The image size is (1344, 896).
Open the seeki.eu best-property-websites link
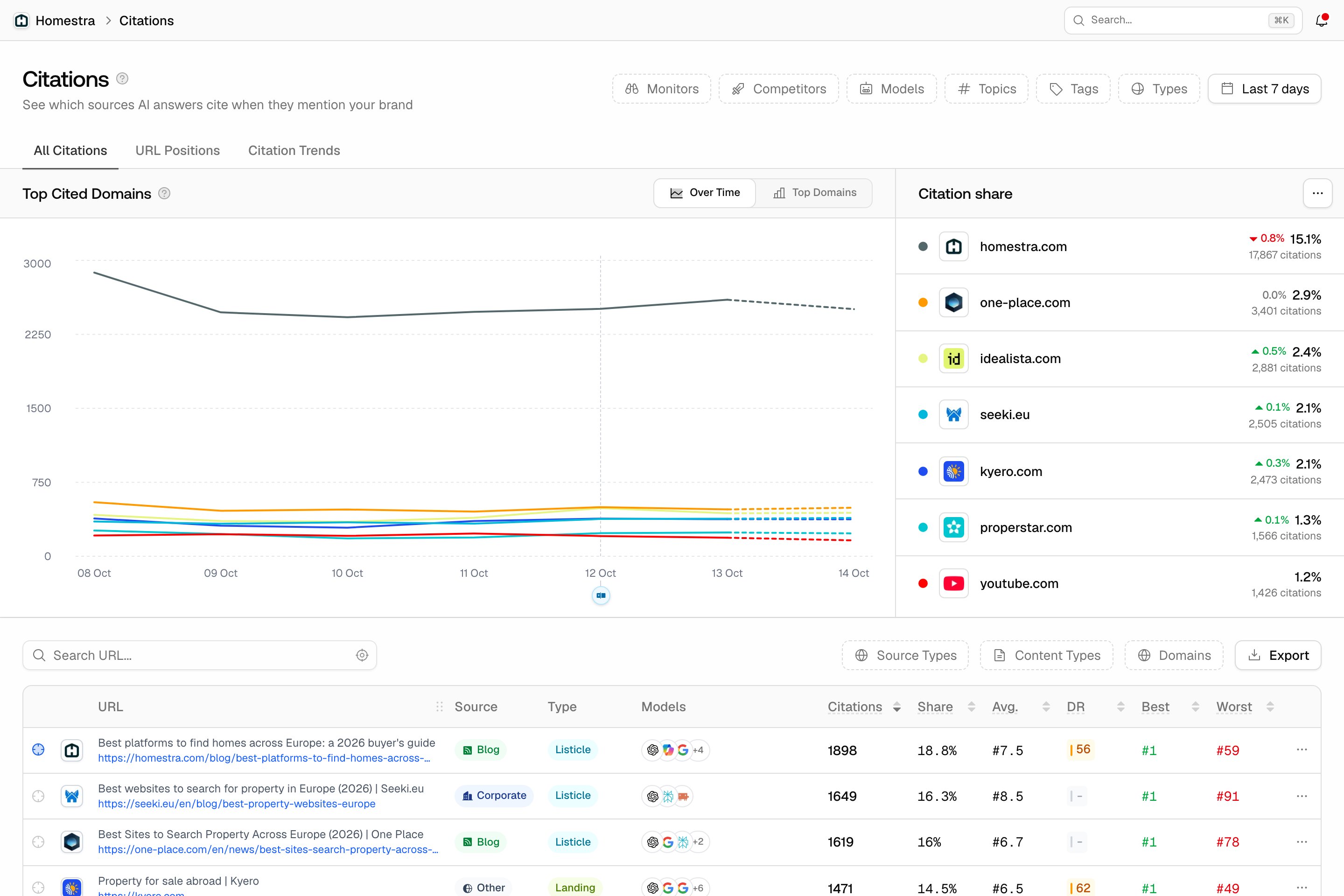point(237,804)
